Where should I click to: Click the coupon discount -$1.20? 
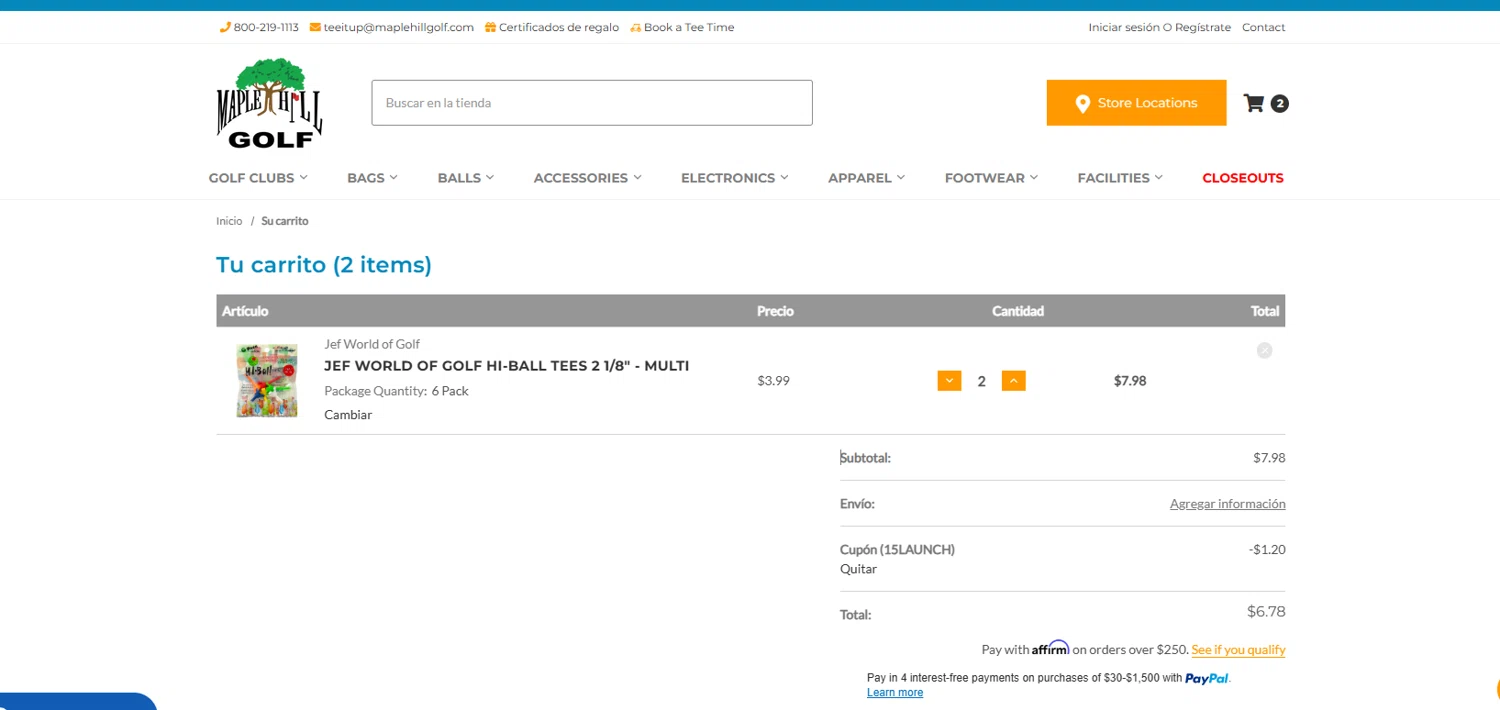click(1267, 549)
